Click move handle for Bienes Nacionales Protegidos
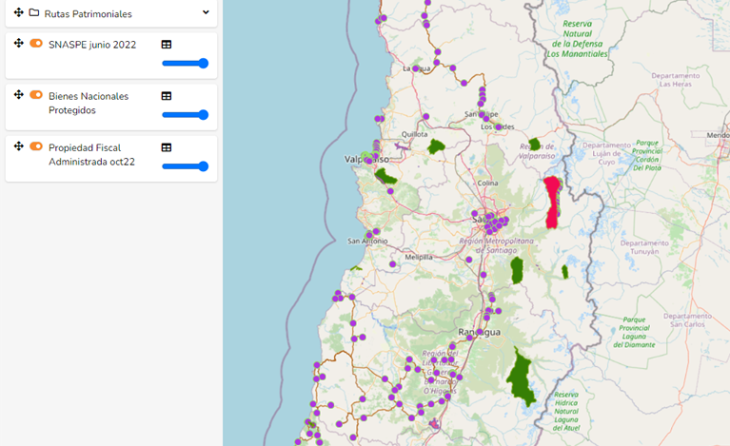 [x=18, y=95]
